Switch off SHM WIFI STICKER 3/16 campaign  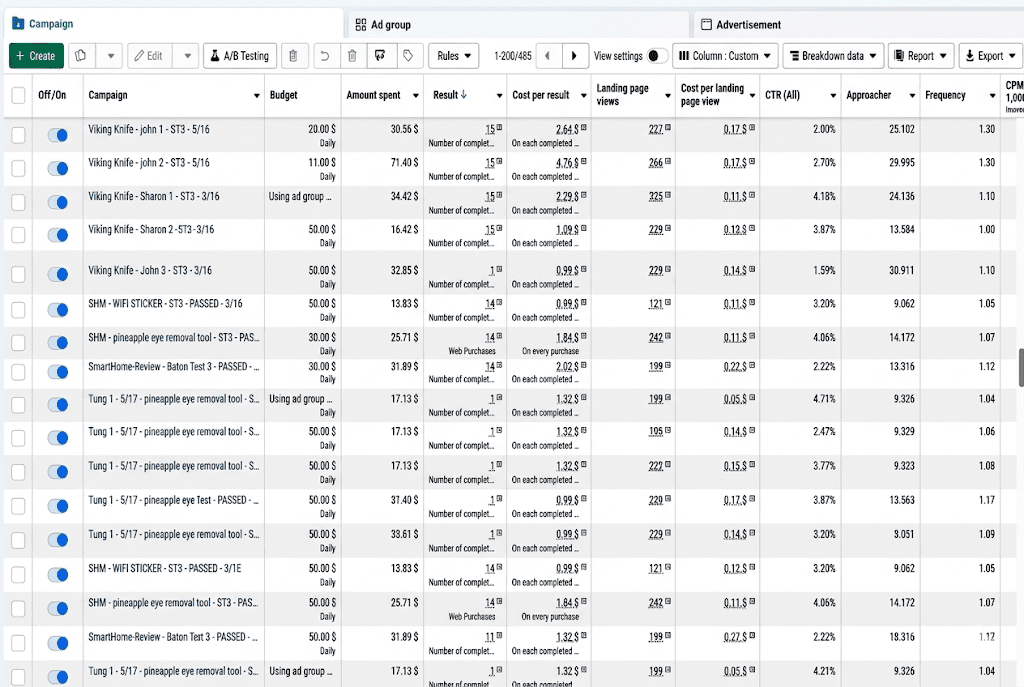coord(57,310)
